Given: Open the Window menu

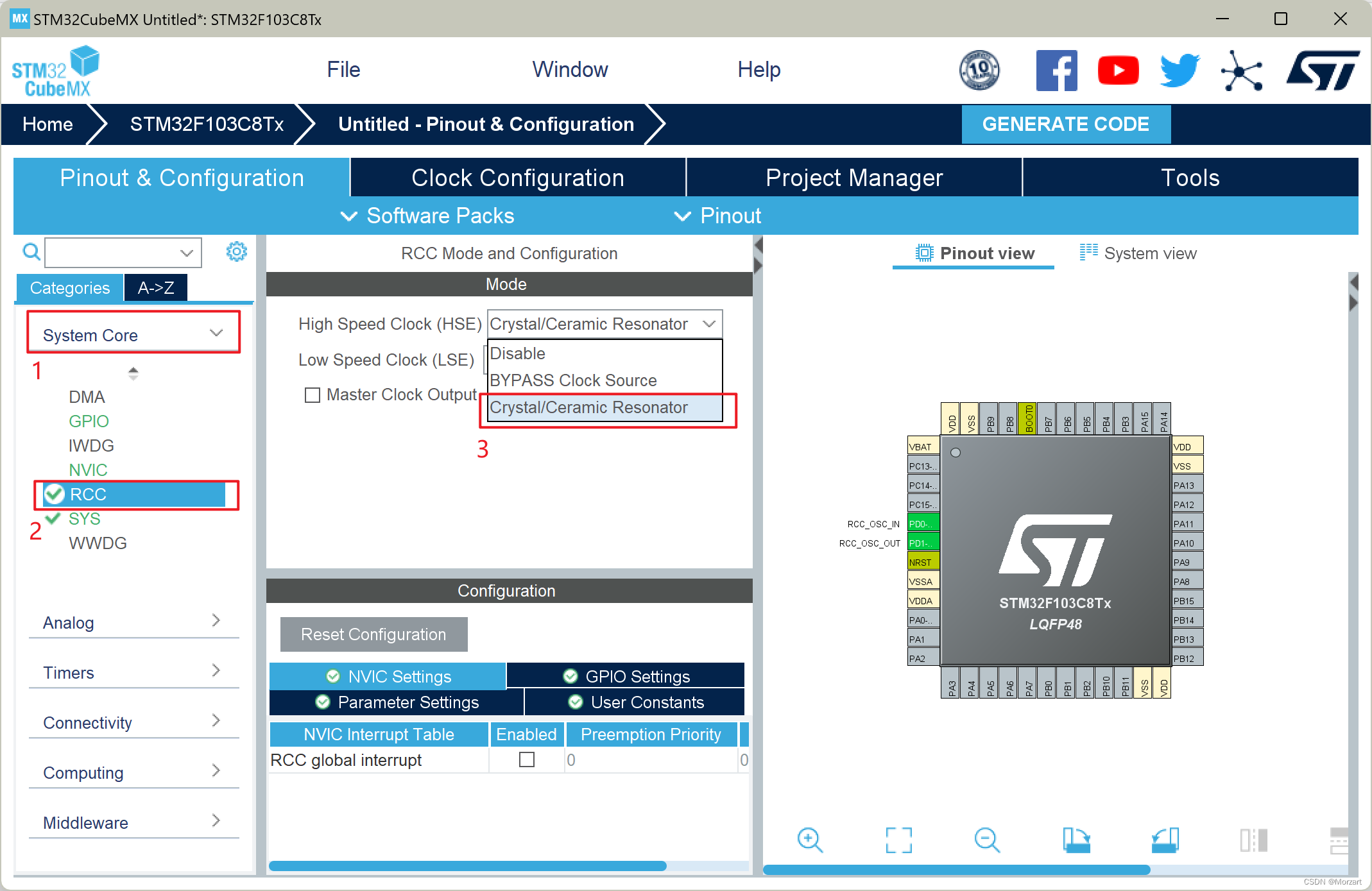Looking at the screenshot, I should coord(570,69).
